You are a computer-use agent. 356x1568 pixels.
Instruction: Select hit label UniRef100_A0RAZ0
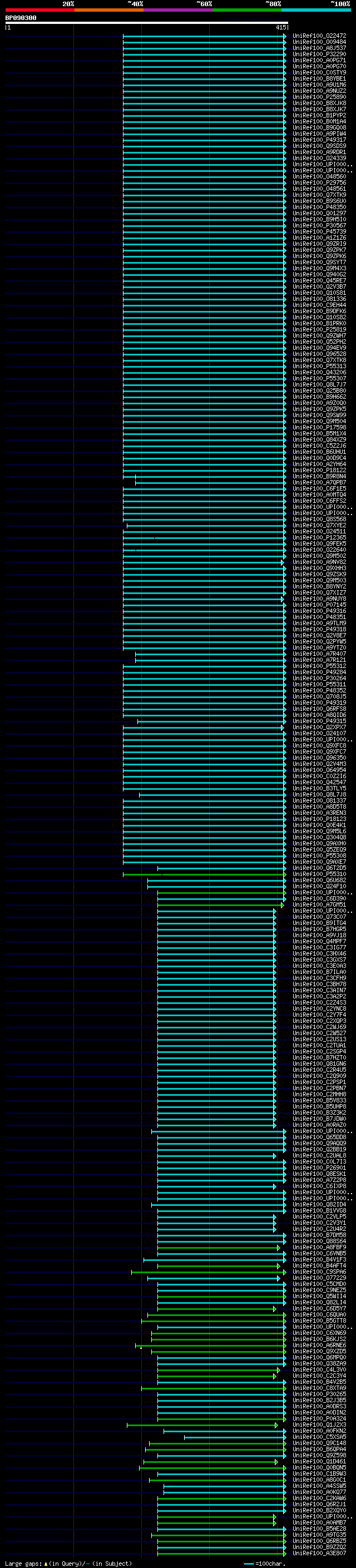pos(319,1125)
